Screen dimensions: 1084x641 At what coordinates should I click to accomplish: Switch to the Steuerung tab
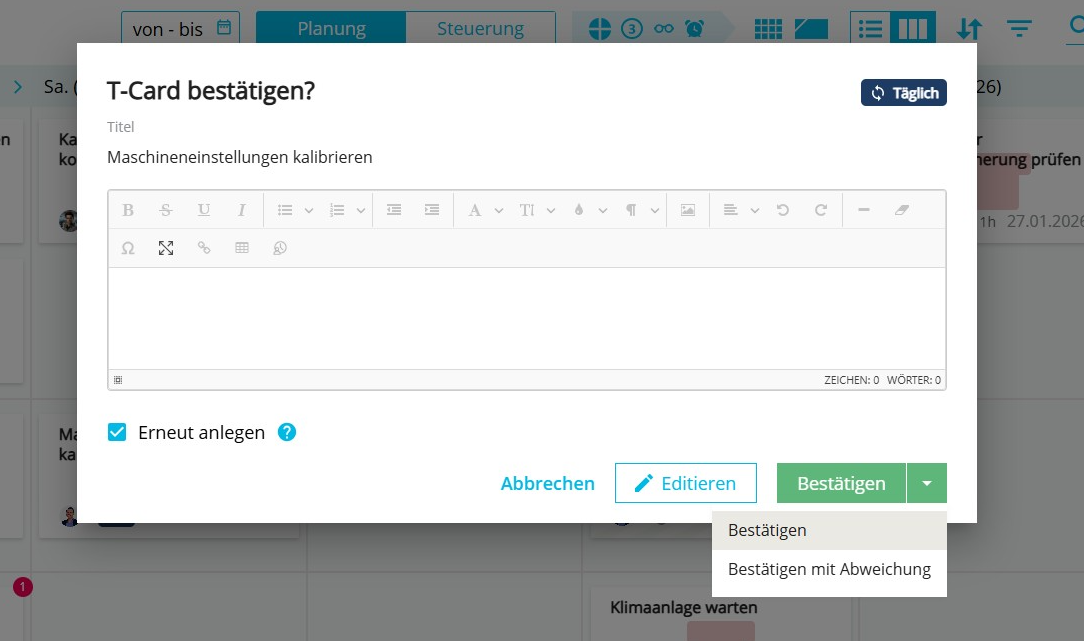[480, 29]
